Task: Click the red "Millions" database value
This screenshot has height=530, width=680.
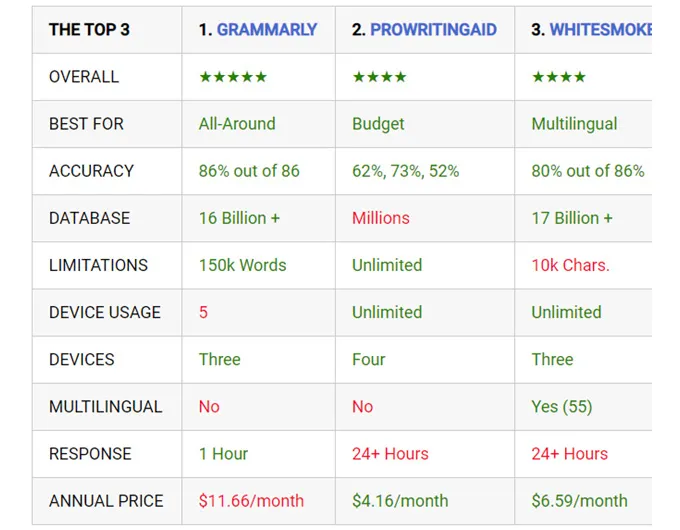Action: pyautogui.click(x=381, y=218)
